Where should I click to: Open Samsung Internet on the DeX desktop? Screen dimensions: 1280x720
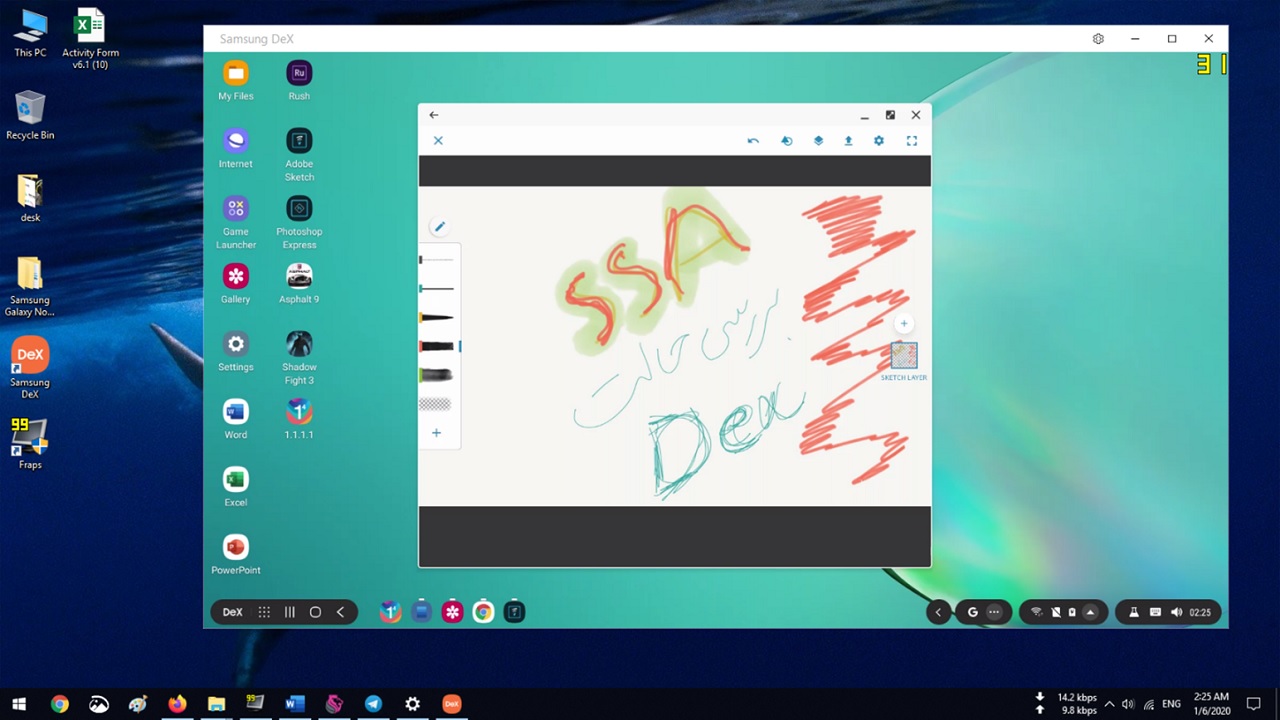pyautogui.click(x=236, y=148)
